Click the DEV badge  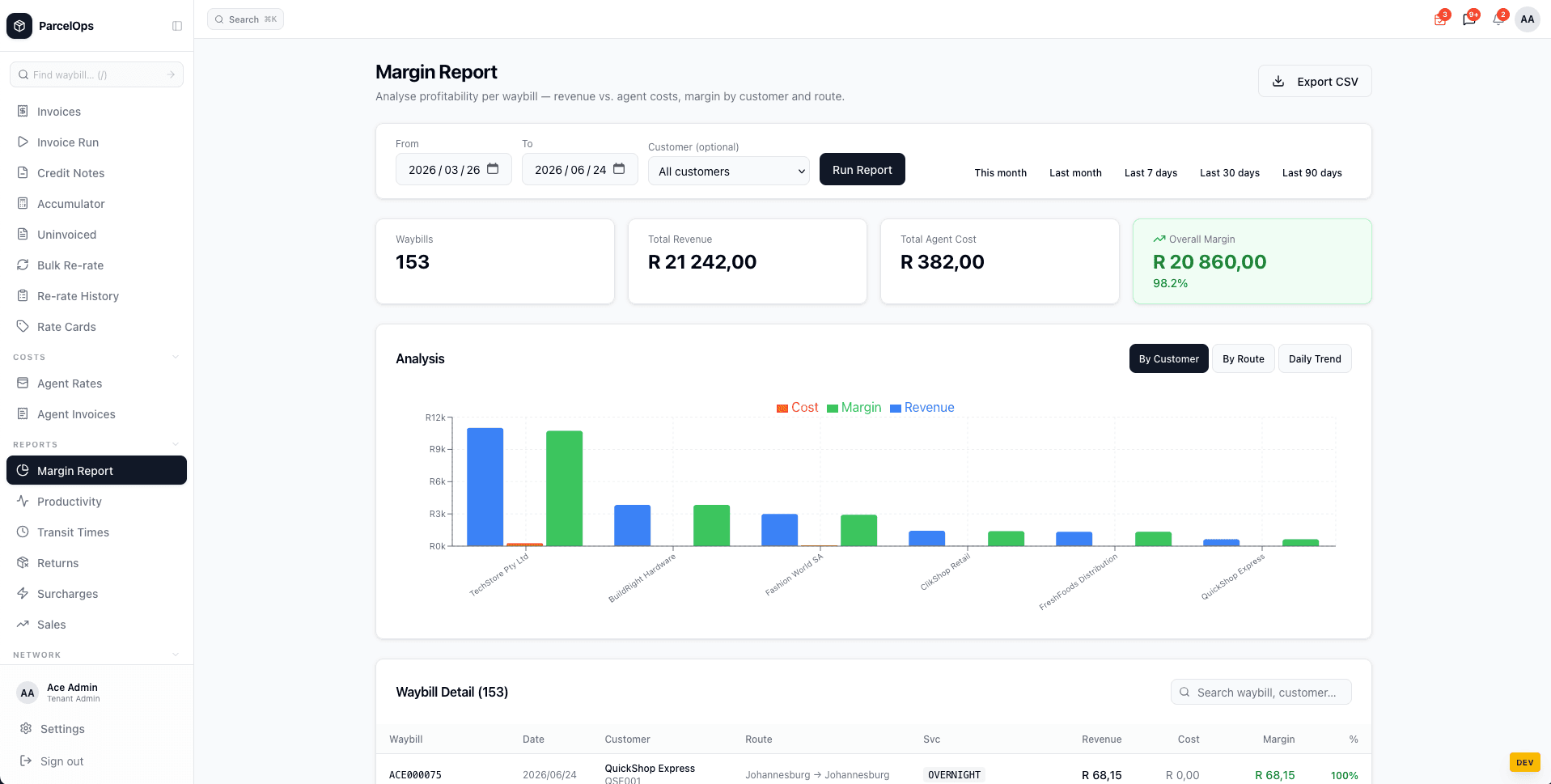1525,762
